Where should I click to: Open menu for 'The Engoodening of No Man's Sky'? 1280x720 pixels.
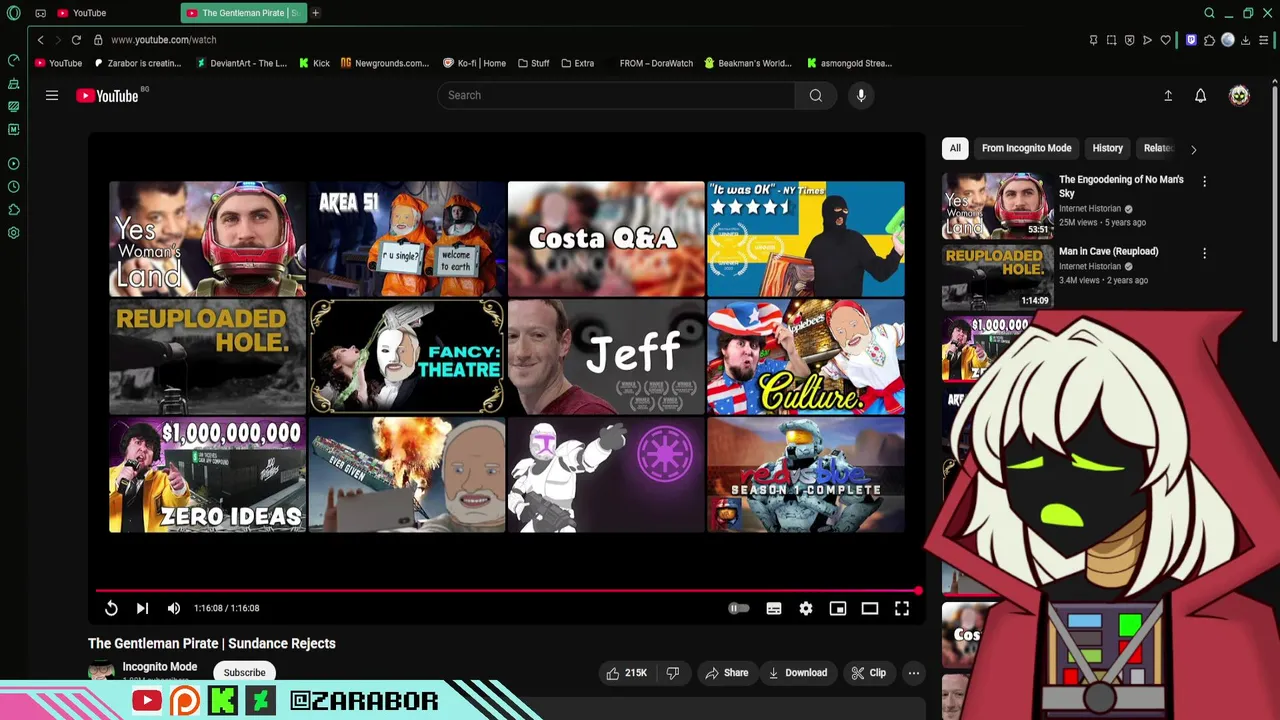tap(1204, 182)
